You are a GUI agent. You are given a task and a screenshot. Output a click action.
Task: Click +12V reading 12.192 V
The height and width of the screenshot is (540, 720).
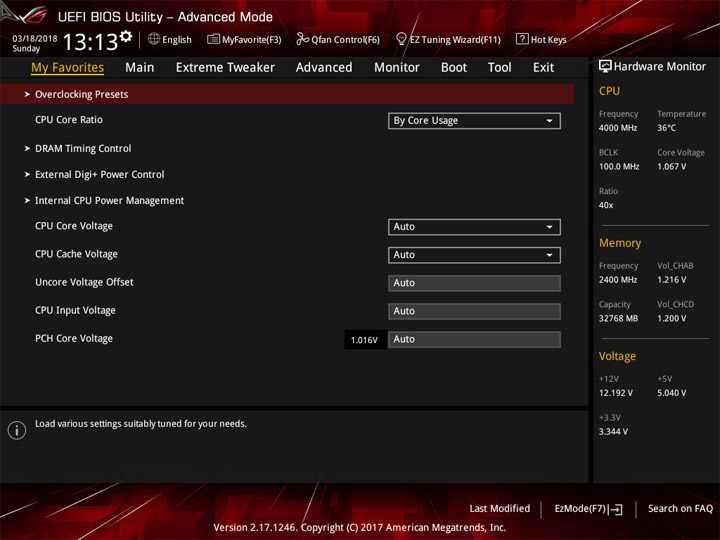pos(615,393)
